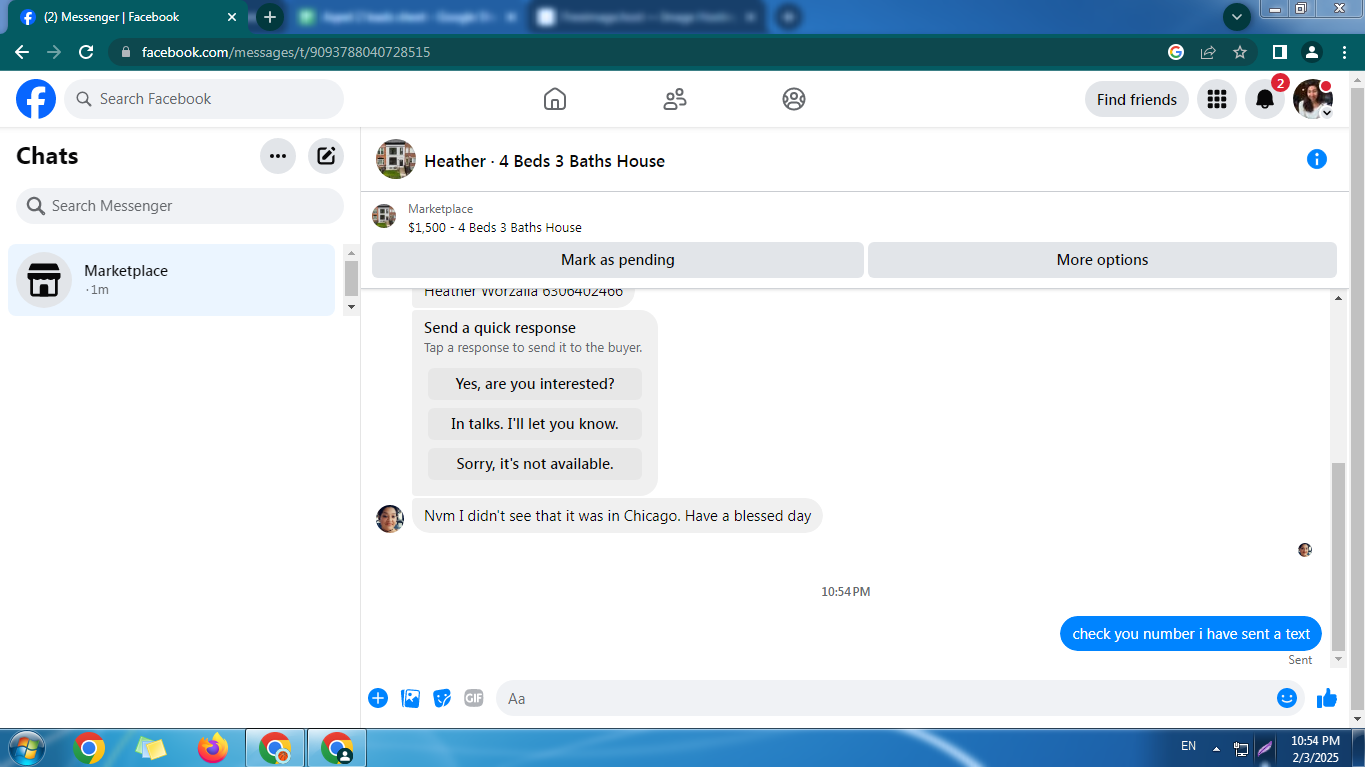This screenshot has height=767, width=1365.
Task: Attach a file with the photo icon
Action: [x=410, y=698]
